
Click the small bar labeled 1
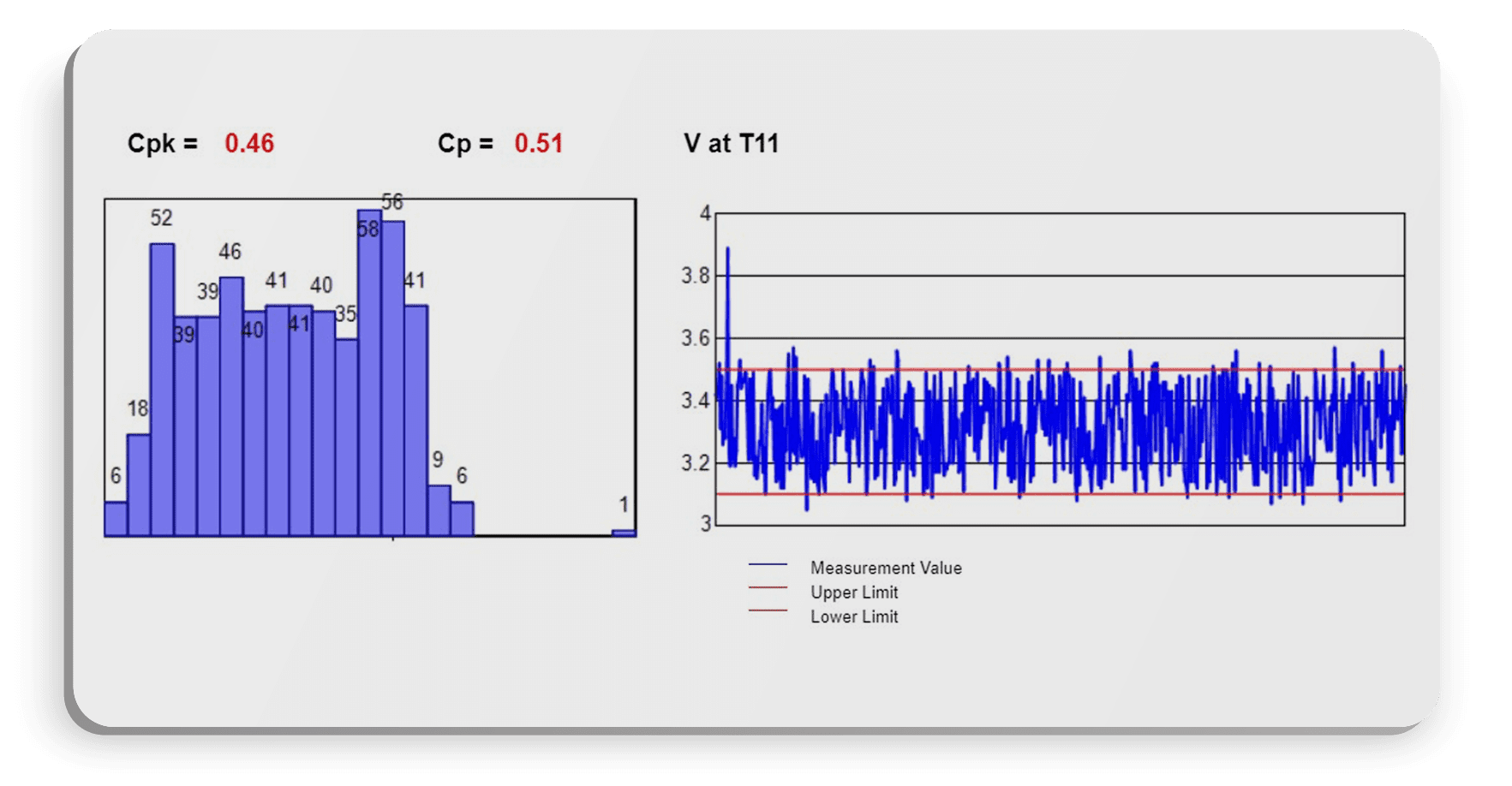623,531
